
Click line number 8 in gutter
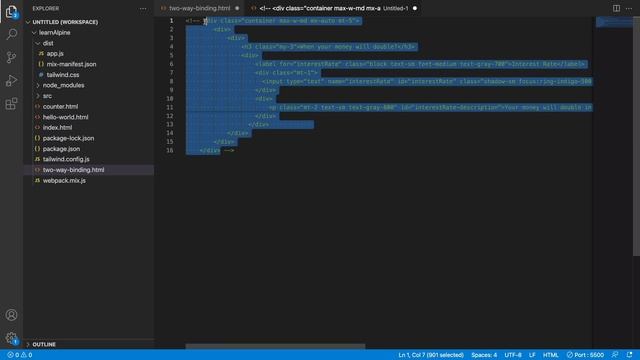[171, 81]
